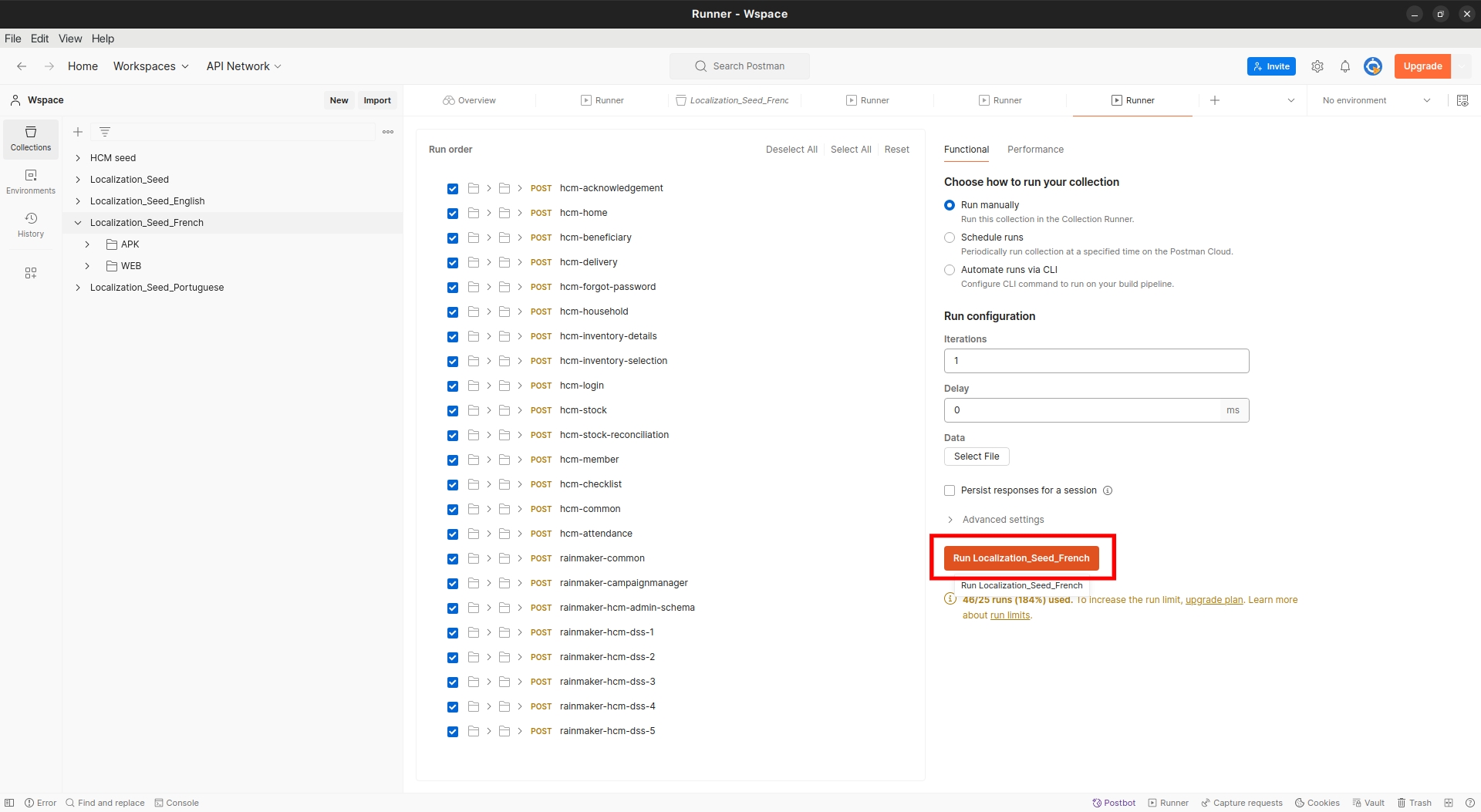Select the Schedule runs option
The width and height of the screenshot is (1481, 812).
coord(950,238)
